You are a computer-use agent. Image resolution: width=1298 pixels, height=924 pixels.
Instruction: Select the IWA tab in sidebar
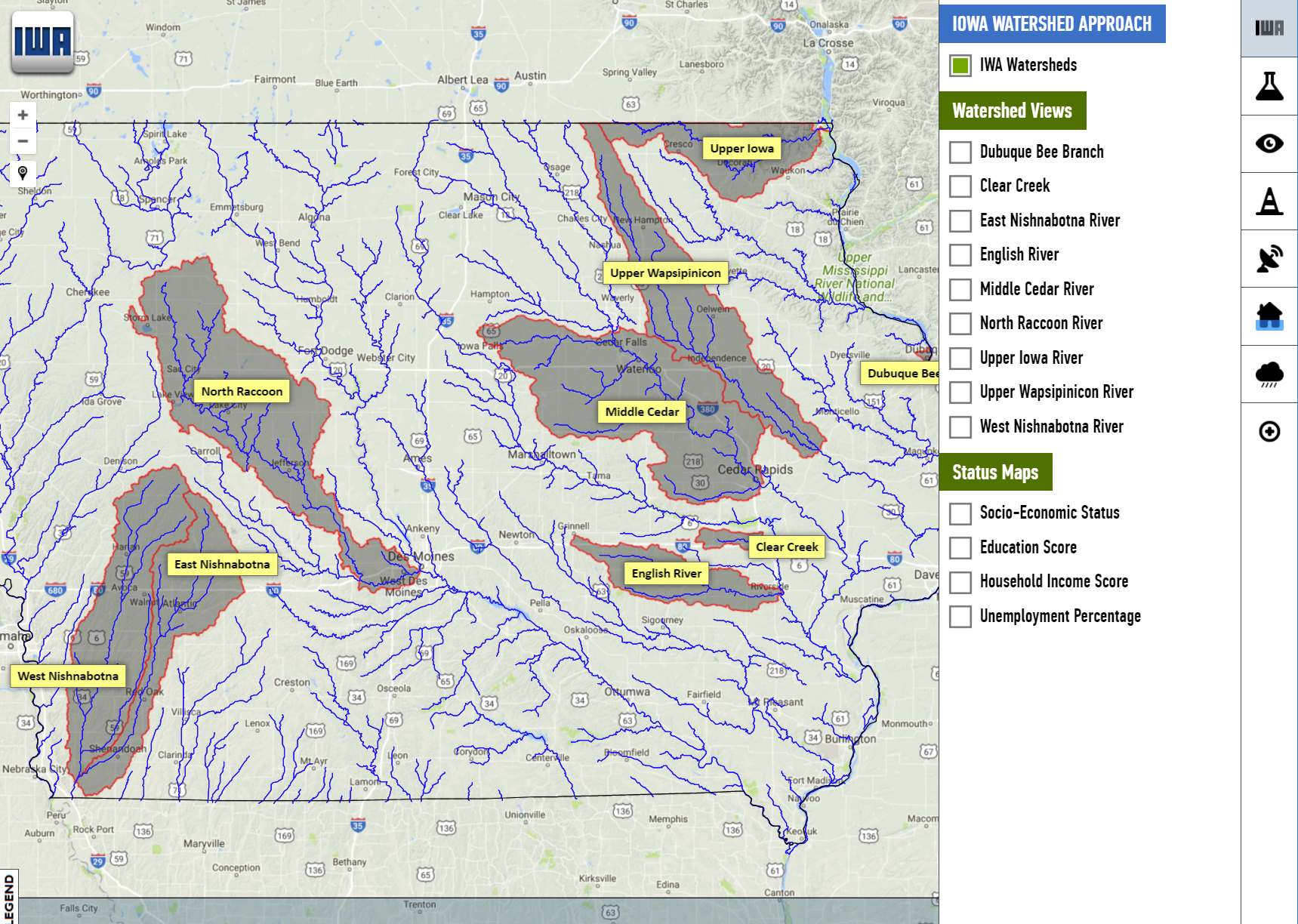1269,29
